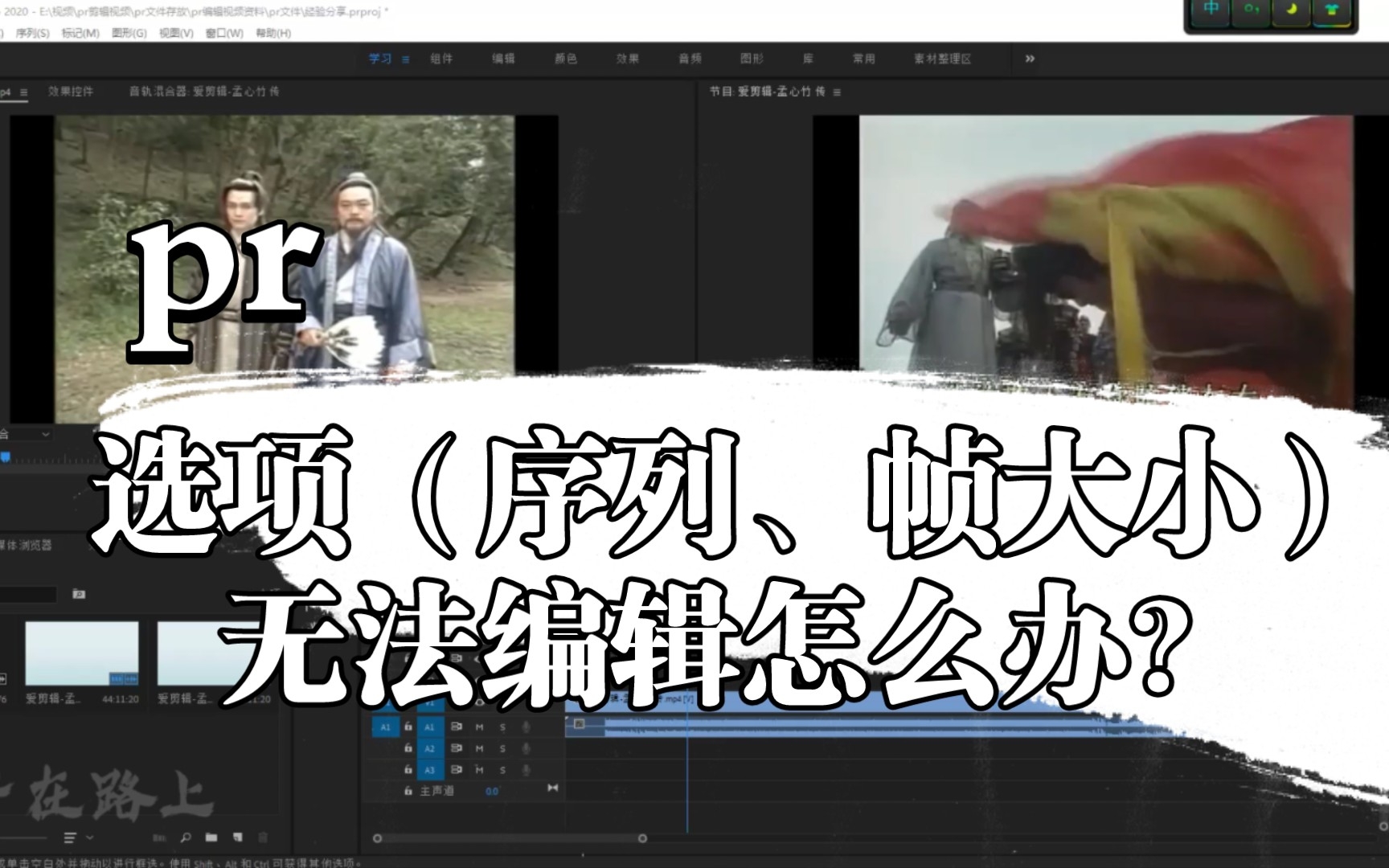Open the 标记(M) menu

pos(80,33)
